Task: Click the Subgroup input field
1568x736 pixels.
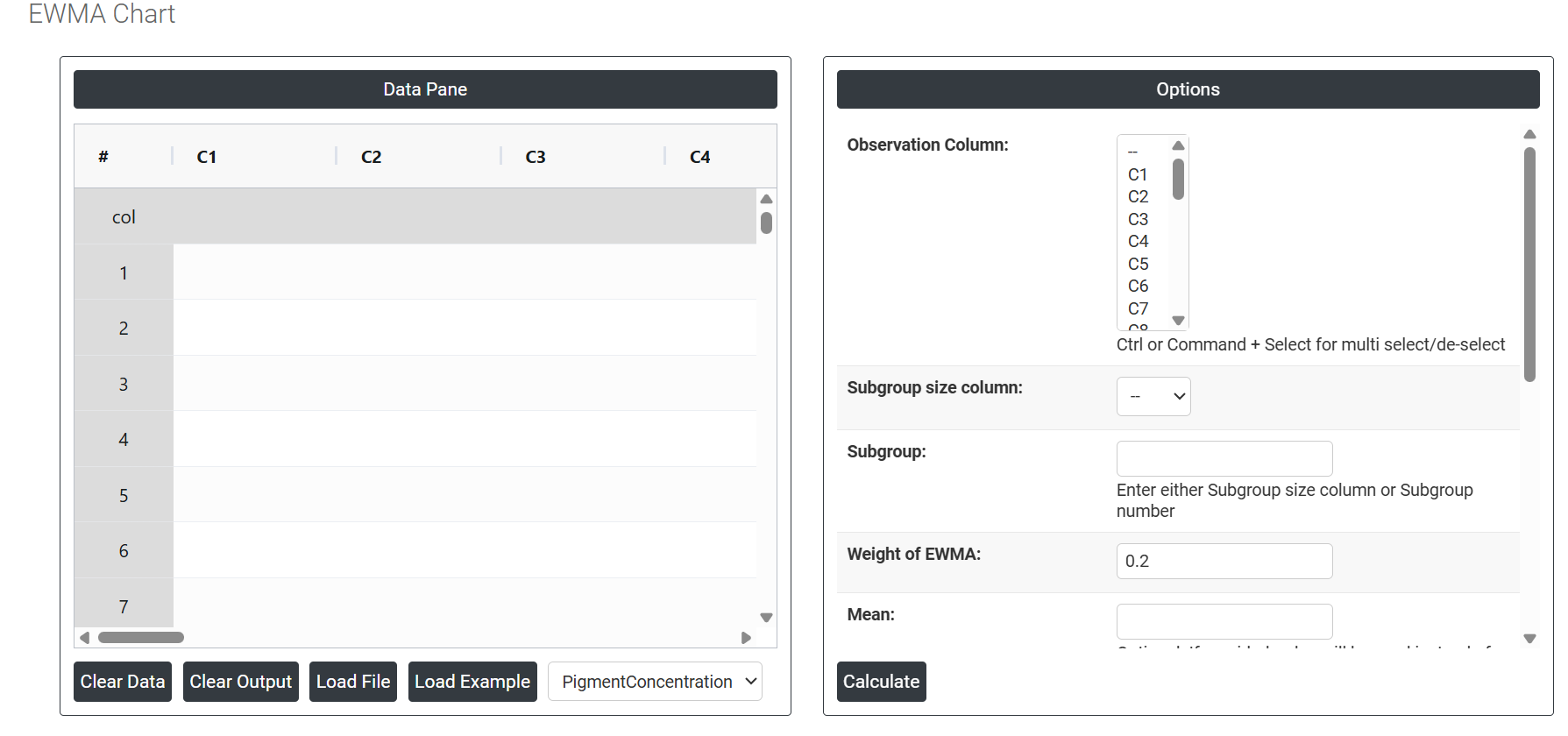Action: pos(1224,459)
